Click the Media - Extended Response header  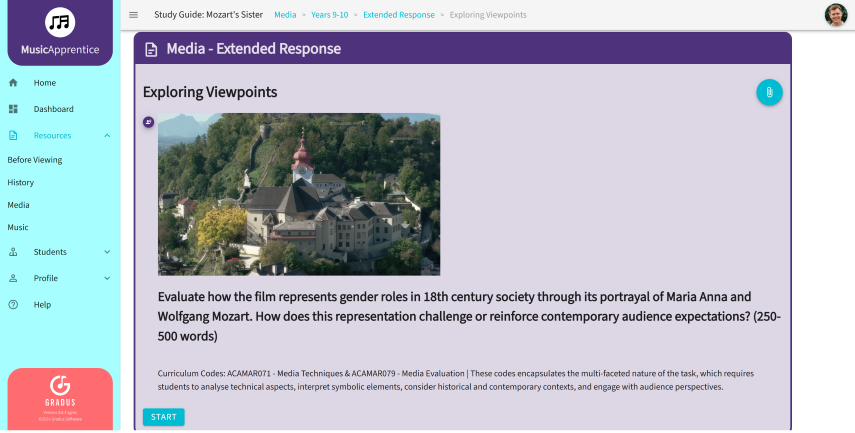tap(254, 49)
